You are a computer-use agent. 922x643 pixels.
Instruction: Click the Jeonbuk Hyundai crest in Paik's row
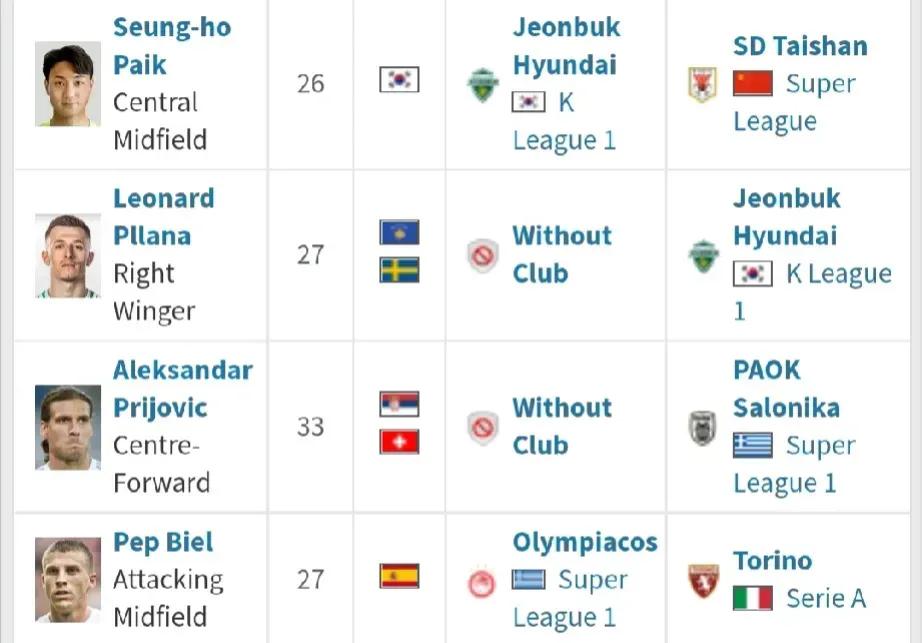click(483, 85)
